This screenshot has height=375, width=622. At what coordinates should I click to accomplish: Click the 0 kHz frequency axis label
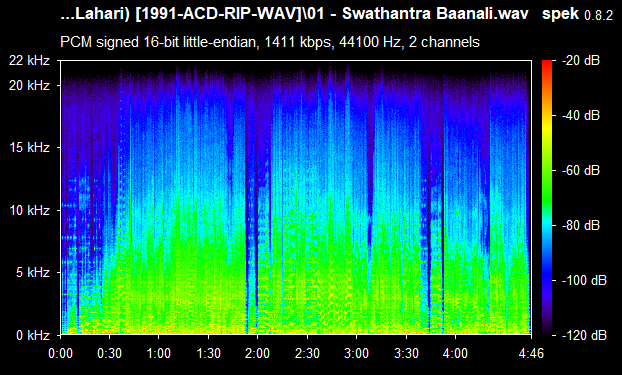(33, 335)
